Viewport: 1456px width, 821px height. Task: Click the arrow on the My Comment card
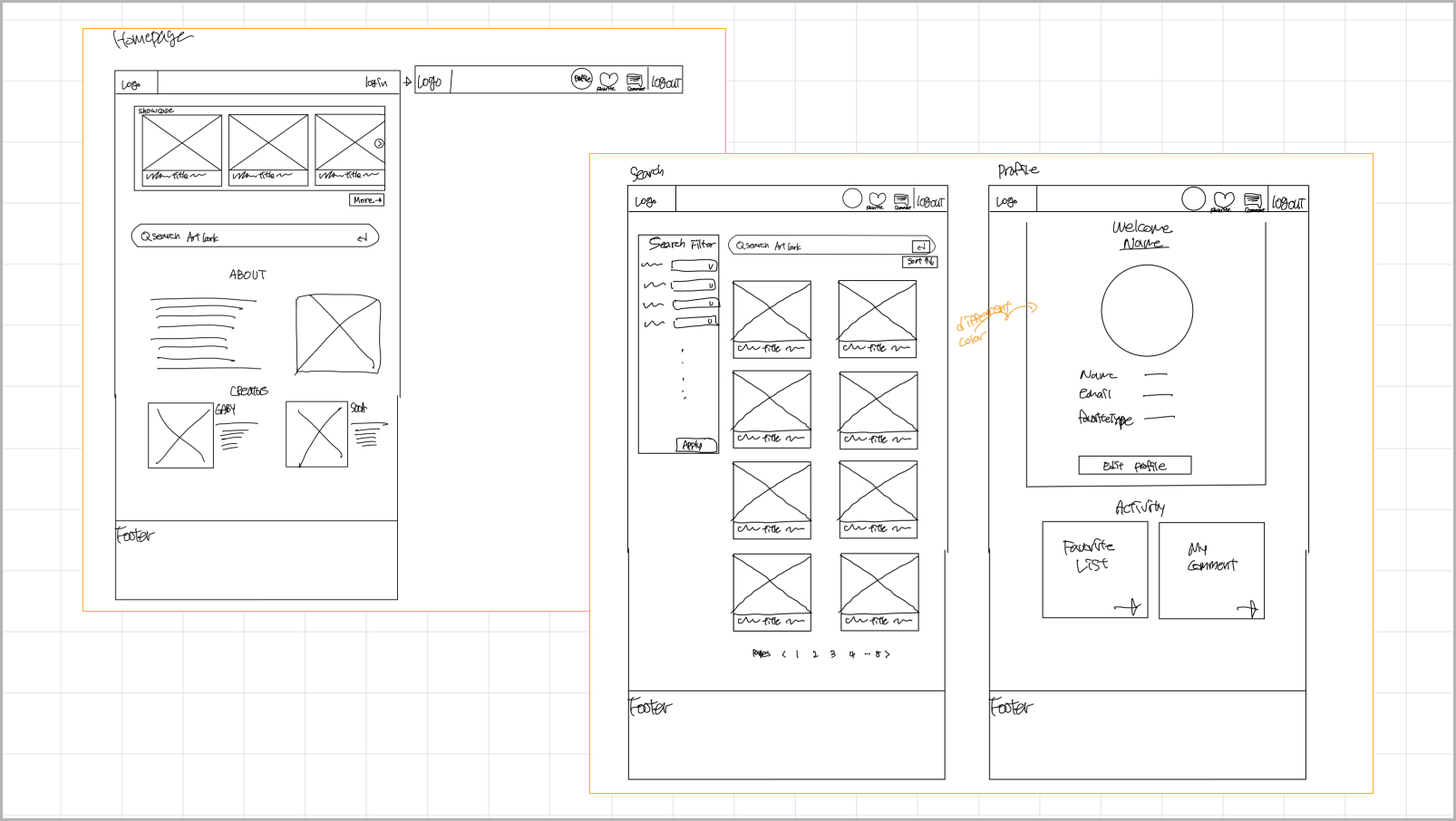[1248, 609]
